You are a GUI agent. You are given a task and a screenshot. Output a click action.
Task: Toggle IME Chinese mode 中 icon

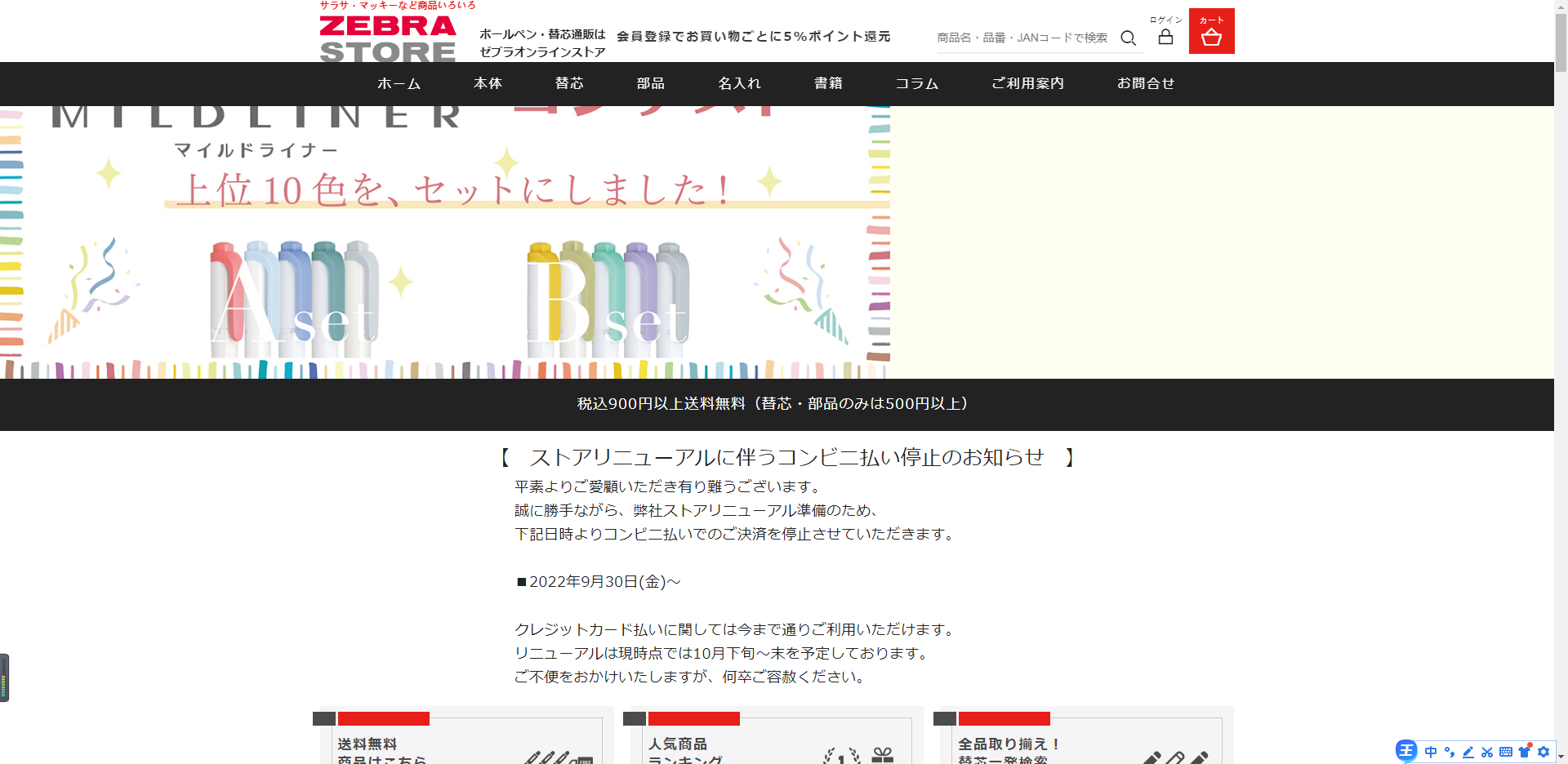(1431, 752)
